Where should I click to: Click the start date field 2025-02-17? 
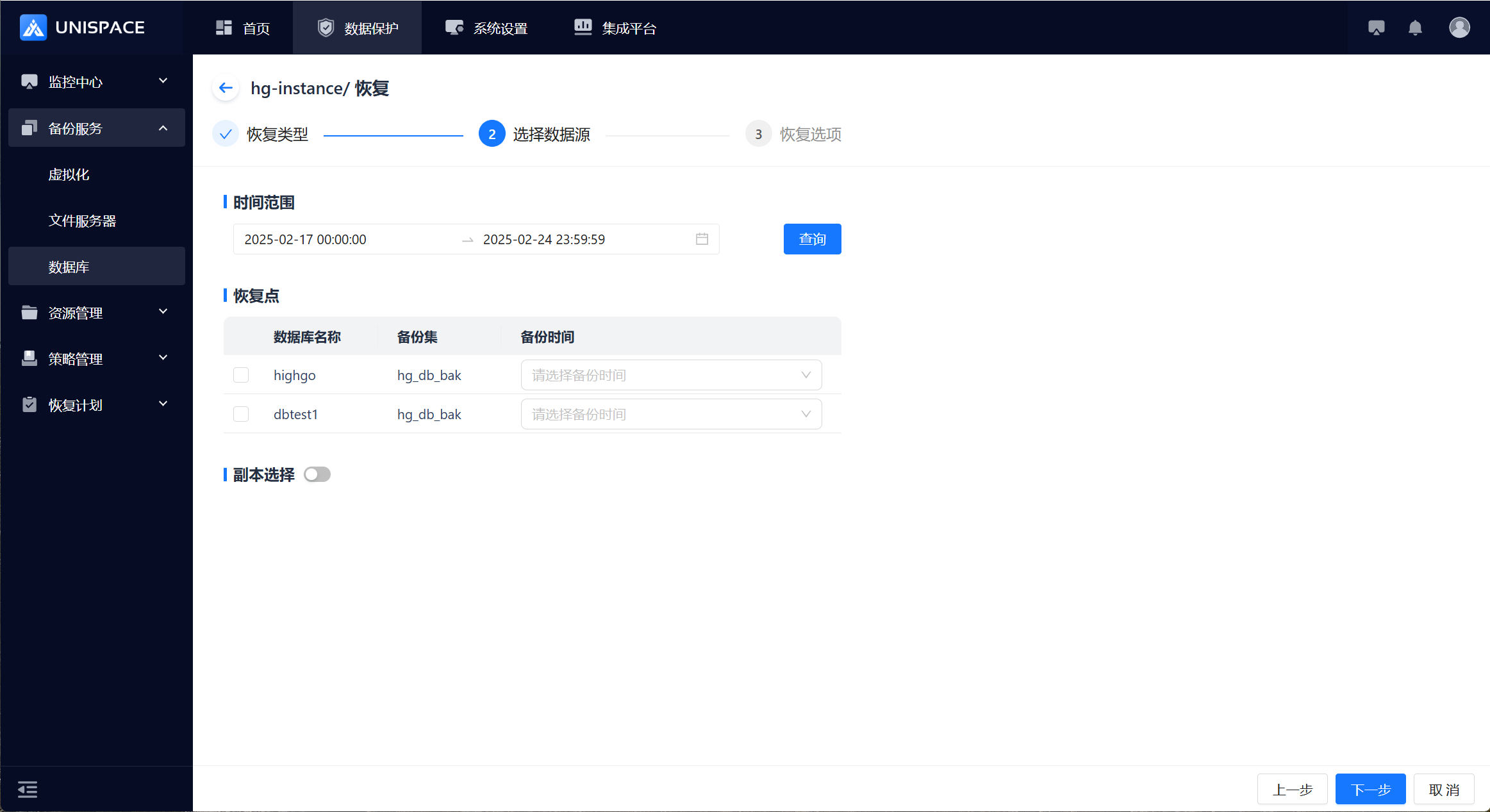click(x=306, y=239)
